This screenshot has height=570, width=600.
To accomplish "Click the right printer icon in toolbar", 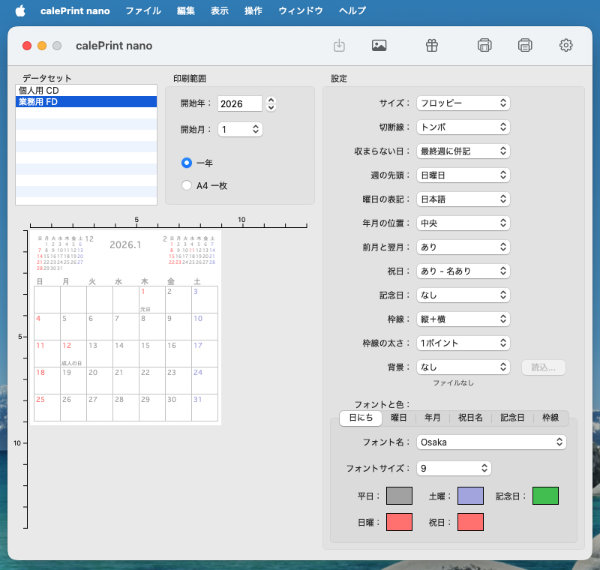I will click(524, 45).
